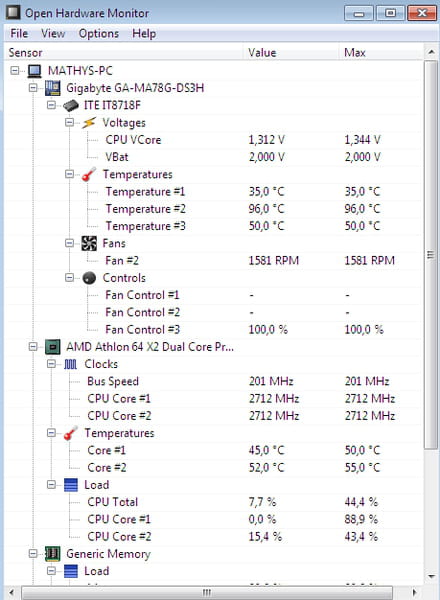
Task: Select the ITE IT8718F chip icon
Action: [71, 105]
